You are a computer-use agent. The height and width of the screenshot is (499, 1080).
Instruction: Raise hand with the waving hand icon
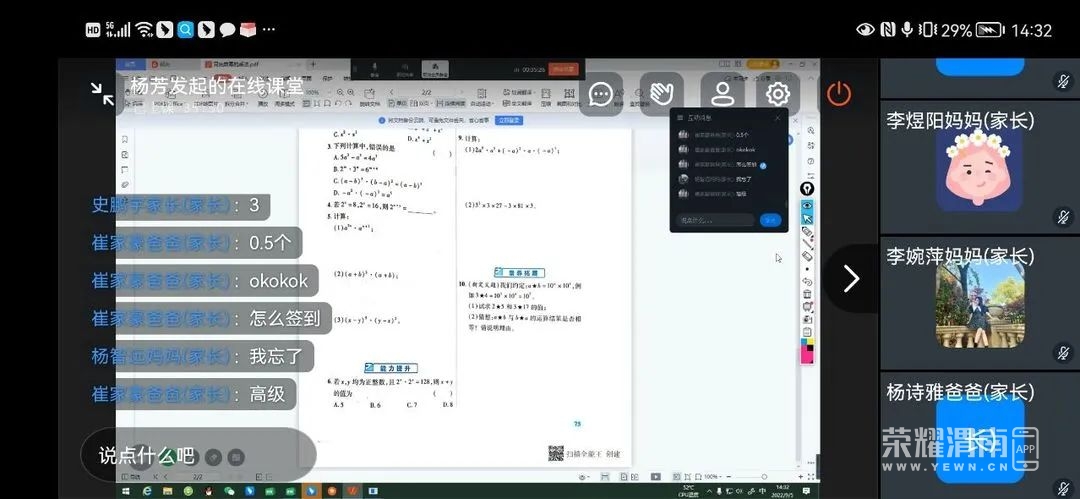click(x=660, y=94)
